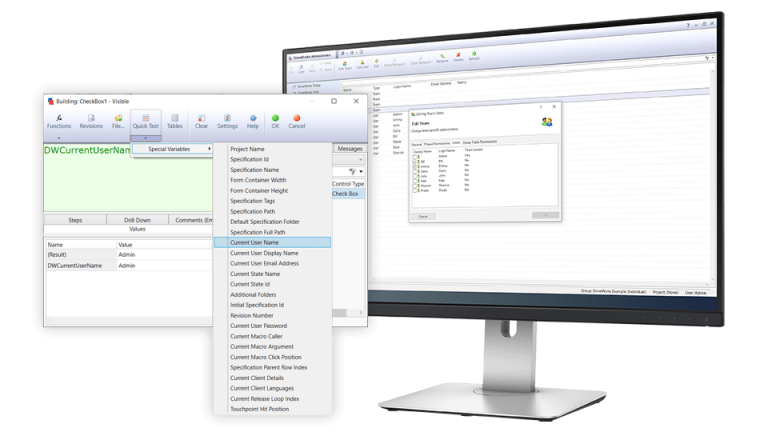Viewport: 768px width, 432px height.
Task: Open the combo box under the Messages tab
Action: point(349,160)
